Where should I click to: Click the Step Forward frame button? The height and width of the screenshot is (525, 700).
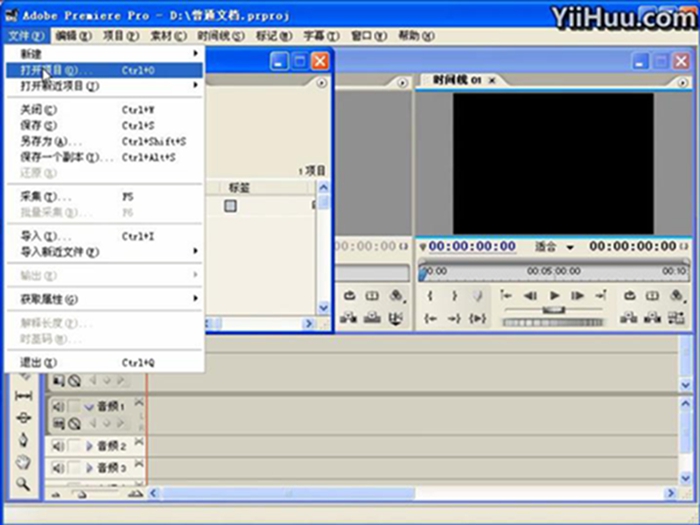[577, 296]
